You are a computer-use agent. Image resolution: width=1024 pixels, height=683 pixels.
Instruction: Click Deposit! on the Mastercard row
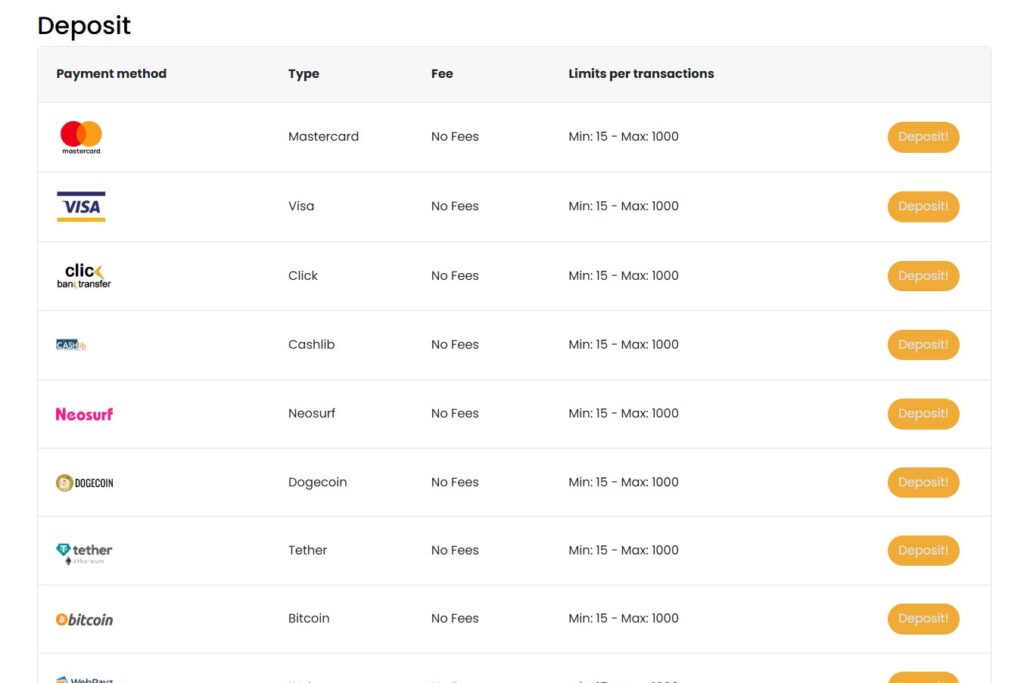click(923, 136)
